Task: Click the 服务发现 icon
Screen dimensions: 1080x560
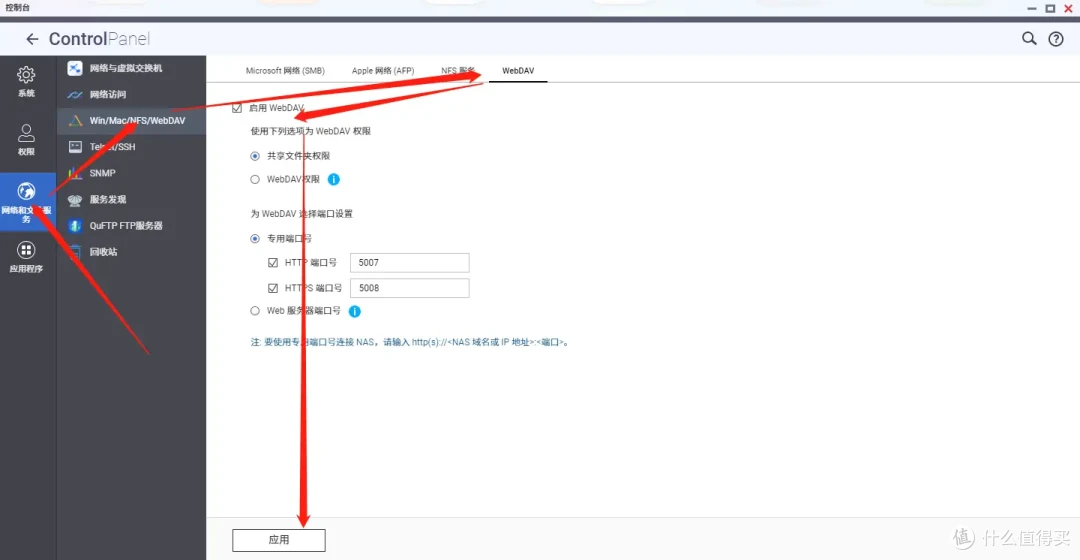Action: click(75, 200)
